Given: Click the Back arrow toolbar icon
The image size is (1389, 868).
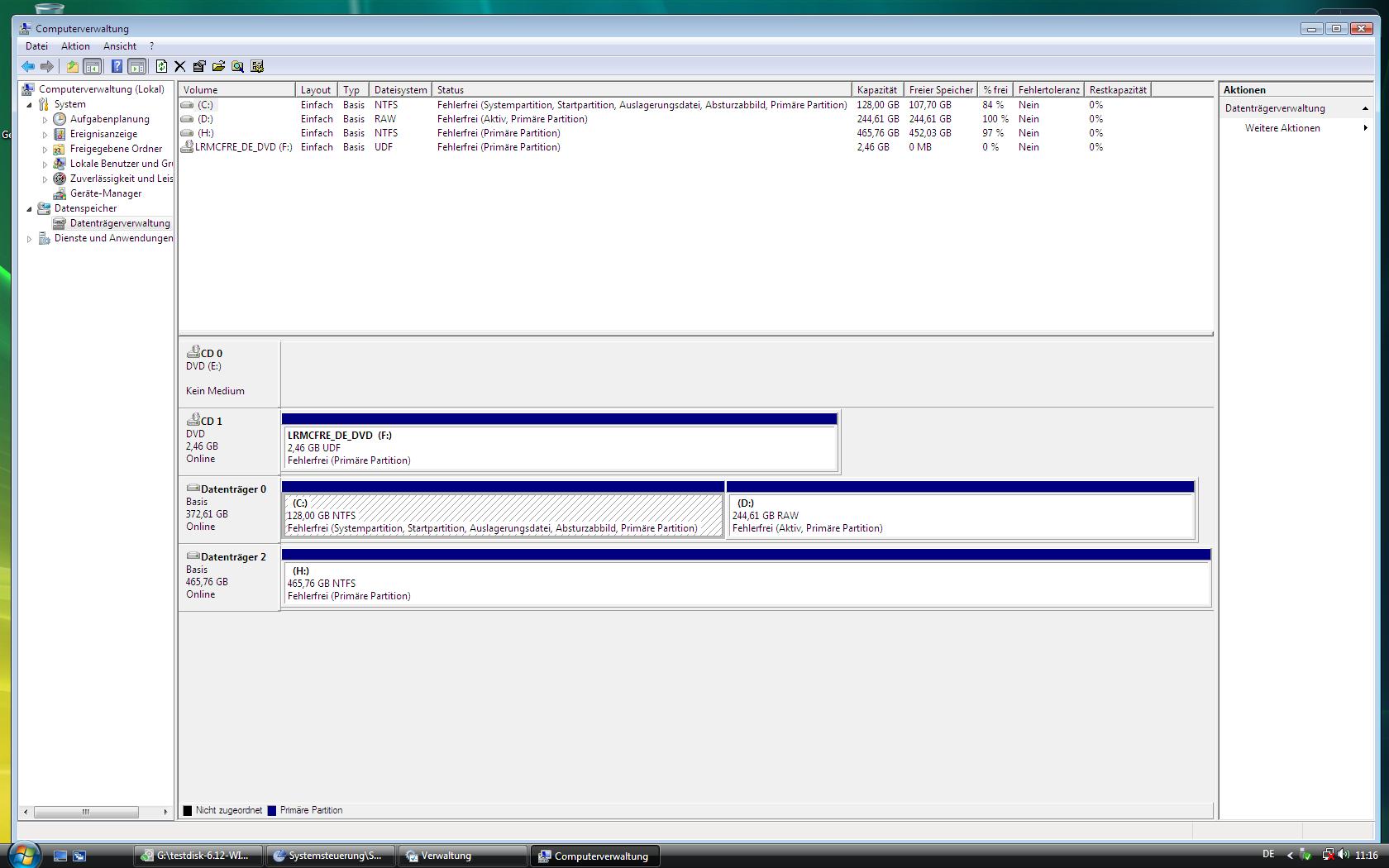Looking at the screenshot, I should tap(28, 66).
